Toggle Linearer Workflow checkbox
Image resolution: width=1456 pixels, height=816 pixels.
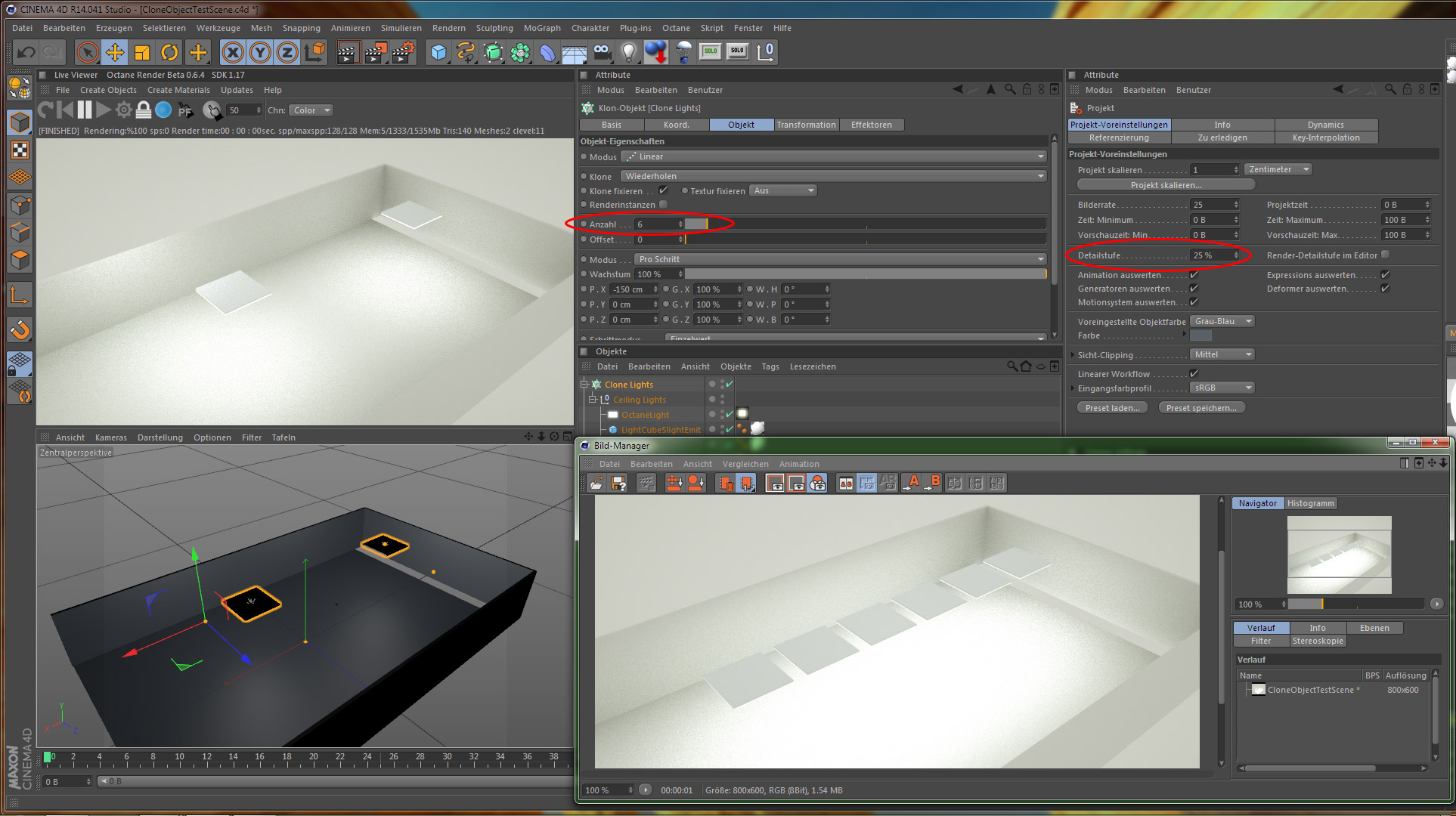pyautogui.click(x=1194, y=374)
